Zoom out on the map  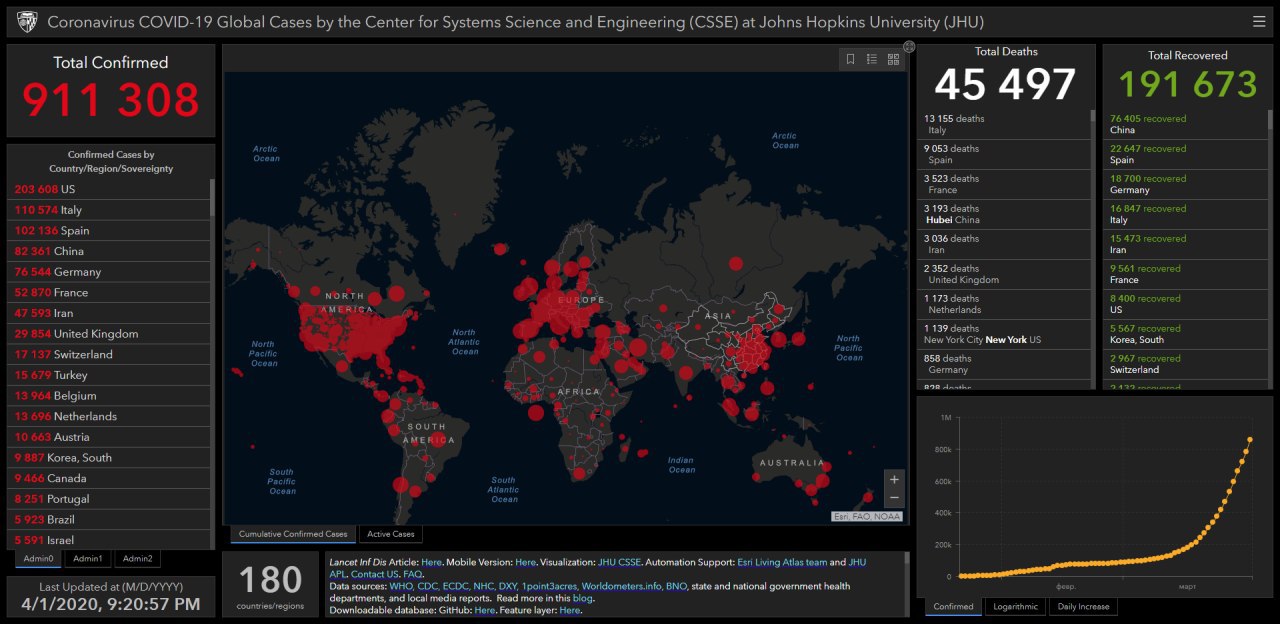coord(894,498)
